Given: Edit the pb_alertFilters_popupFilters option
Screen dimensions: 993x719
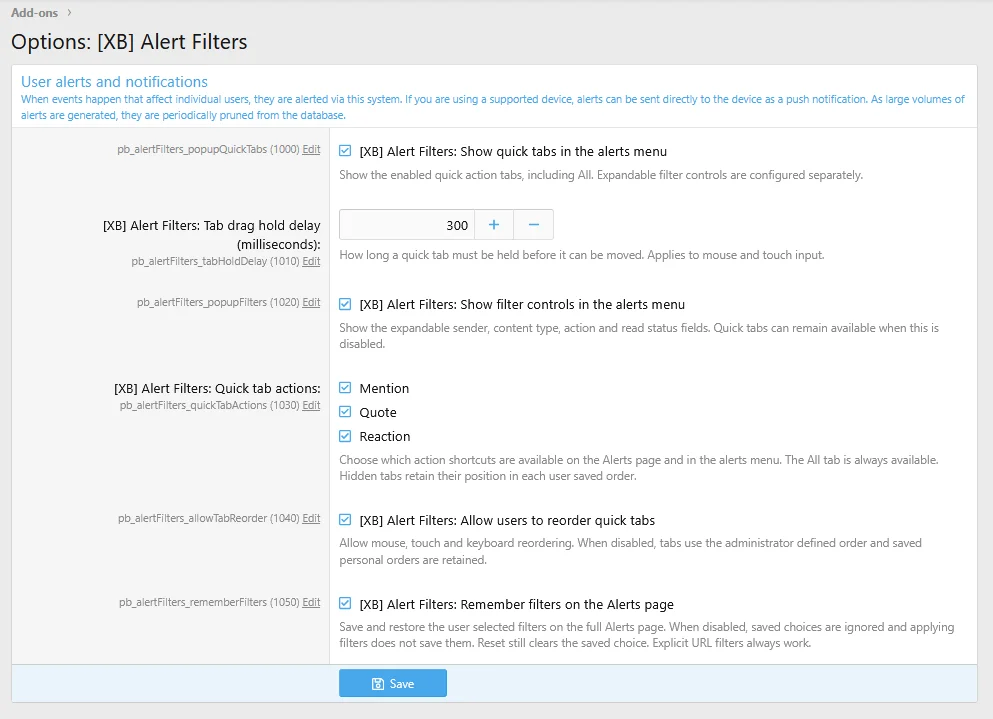Looking at the screenshot, I should tap(311, 303).
